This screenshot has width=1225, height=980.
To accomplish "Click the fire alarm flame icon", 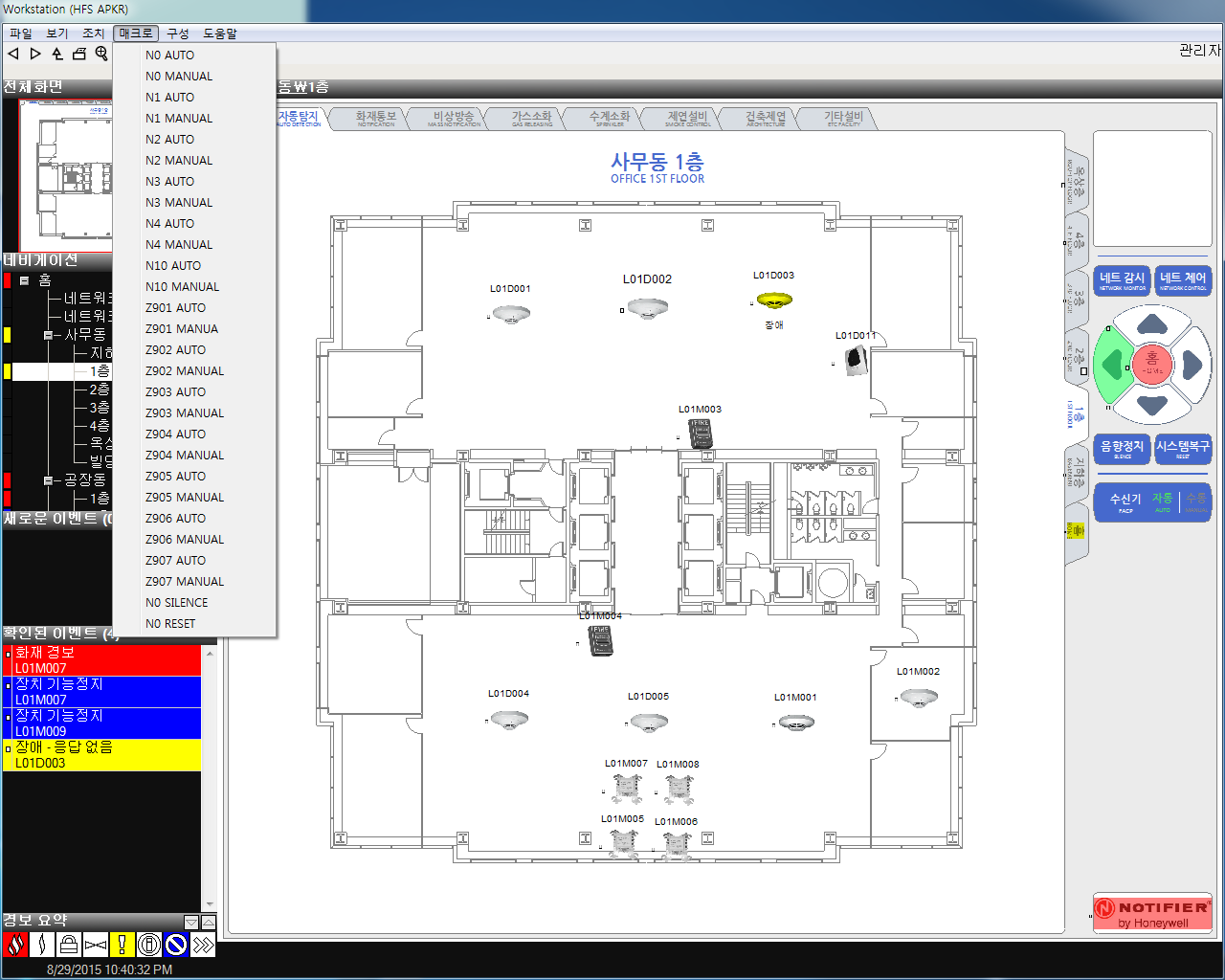I will point(15,946).
